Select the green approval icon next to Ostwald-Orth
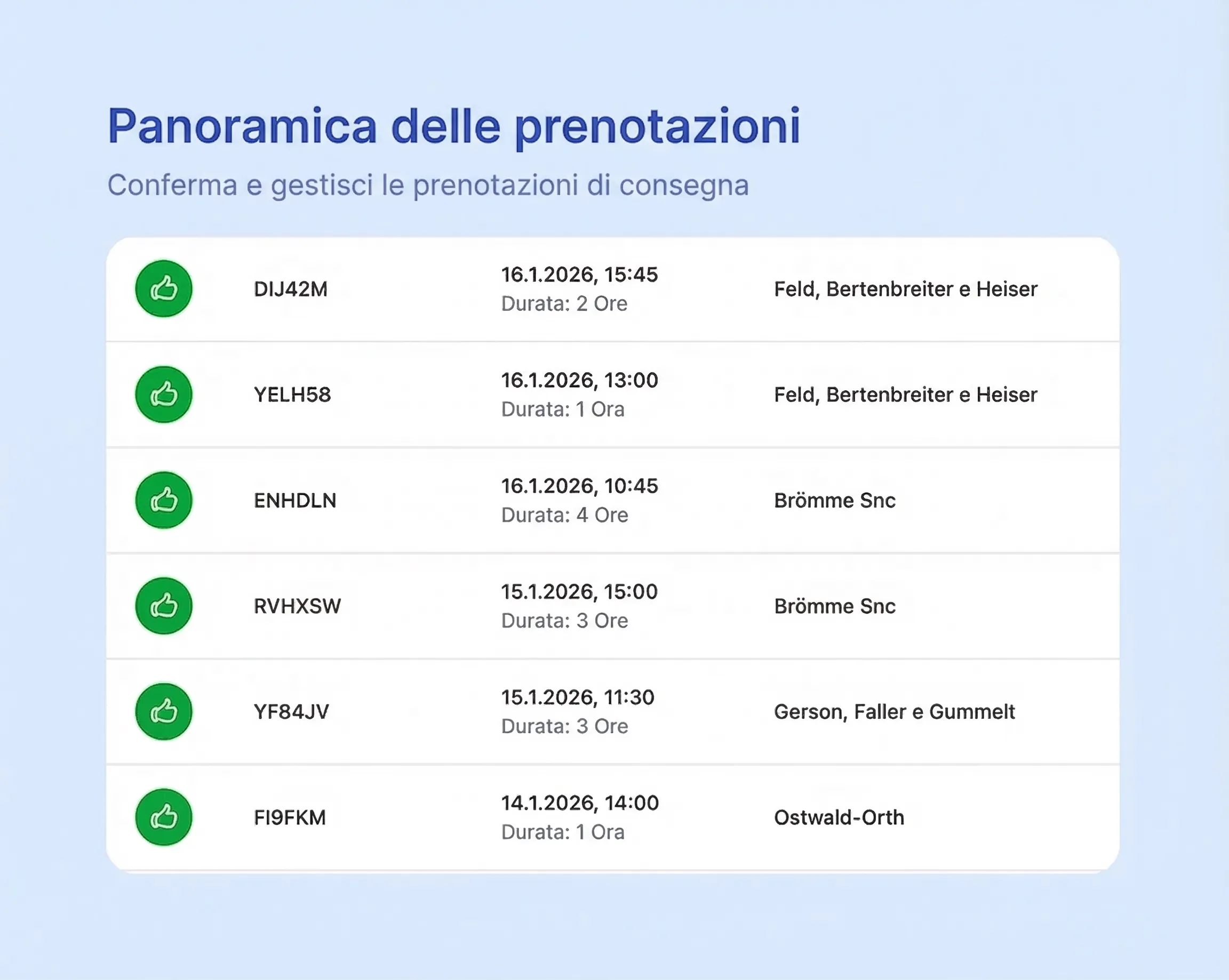 (163, 816)
